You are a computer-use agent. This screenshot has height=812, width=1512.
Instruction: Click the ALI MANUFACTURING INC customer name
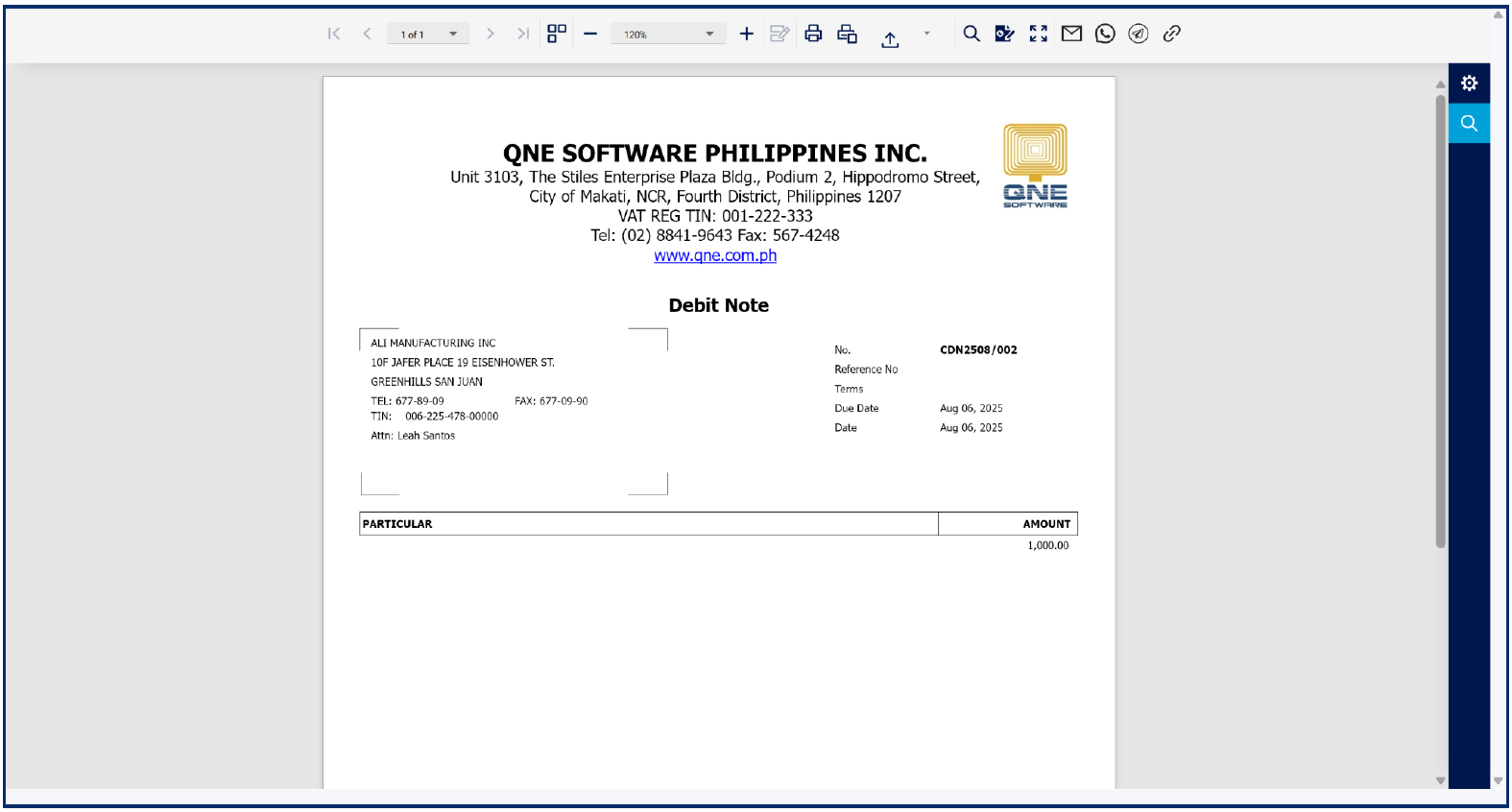pos(433,343)
